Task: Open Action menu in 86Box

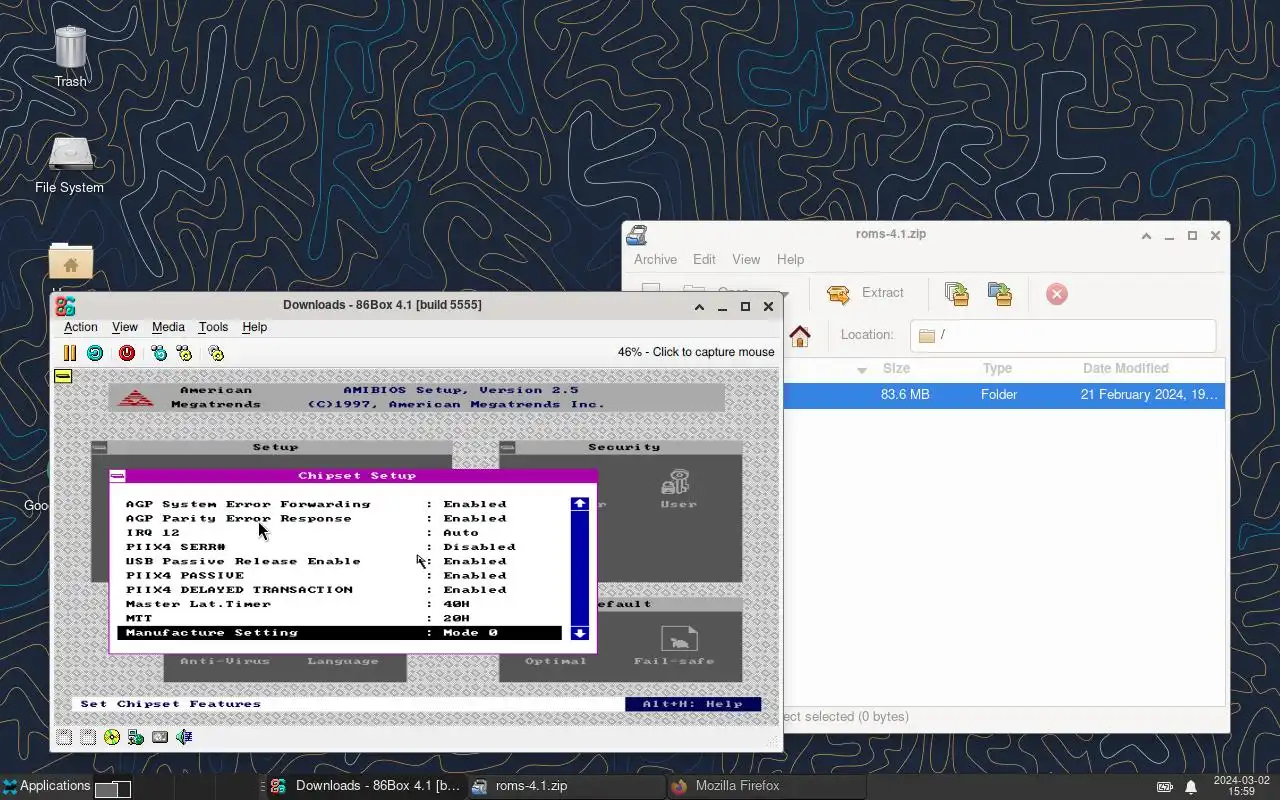Action: 81,327
